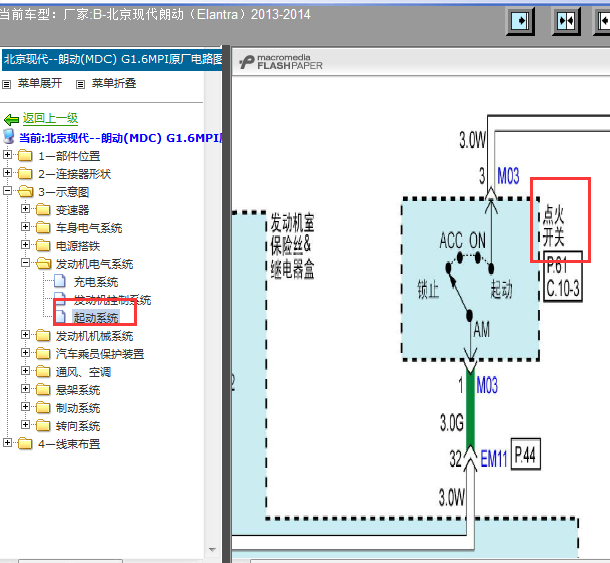Click the 北京现代--朗动(MDC) G1.6MPI panel header
Viewport: 610px width, 563px height.
112,60
